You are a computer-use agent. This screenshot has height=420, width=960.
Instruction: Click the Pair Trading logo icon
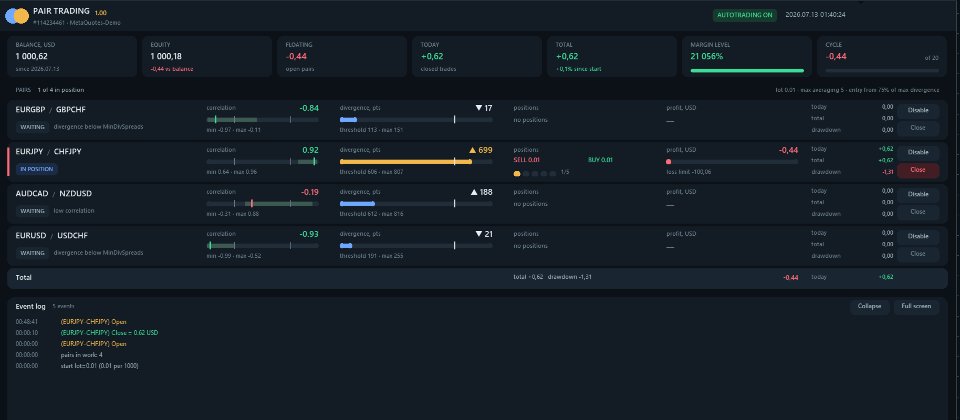tap(17, 16)
